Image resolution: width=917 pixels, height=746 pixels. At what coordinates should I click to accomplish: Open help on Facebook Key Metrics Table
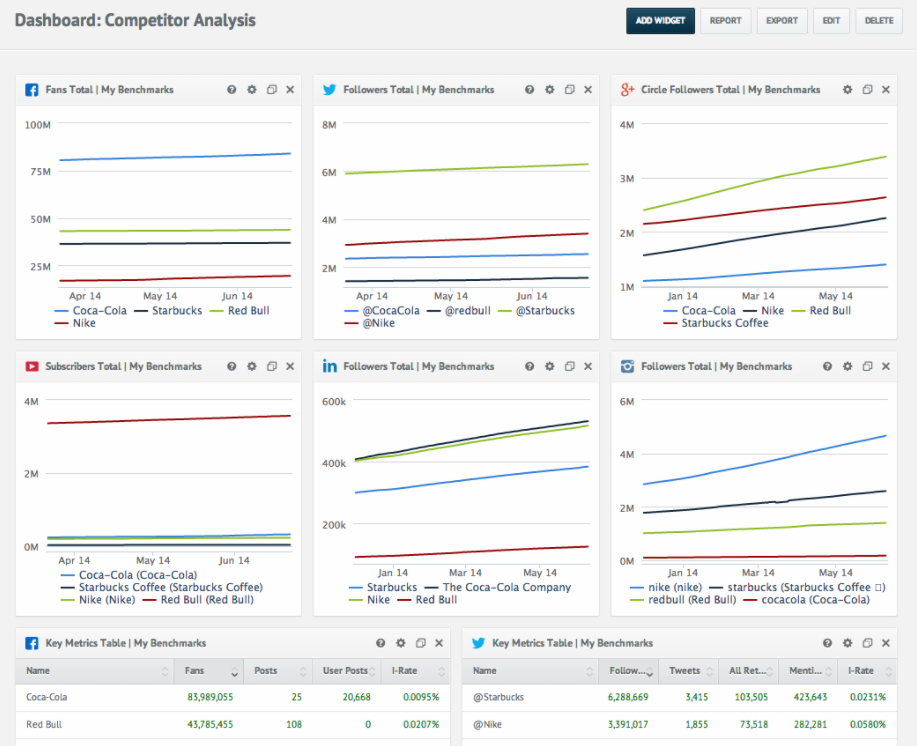(x=381, y=643)
